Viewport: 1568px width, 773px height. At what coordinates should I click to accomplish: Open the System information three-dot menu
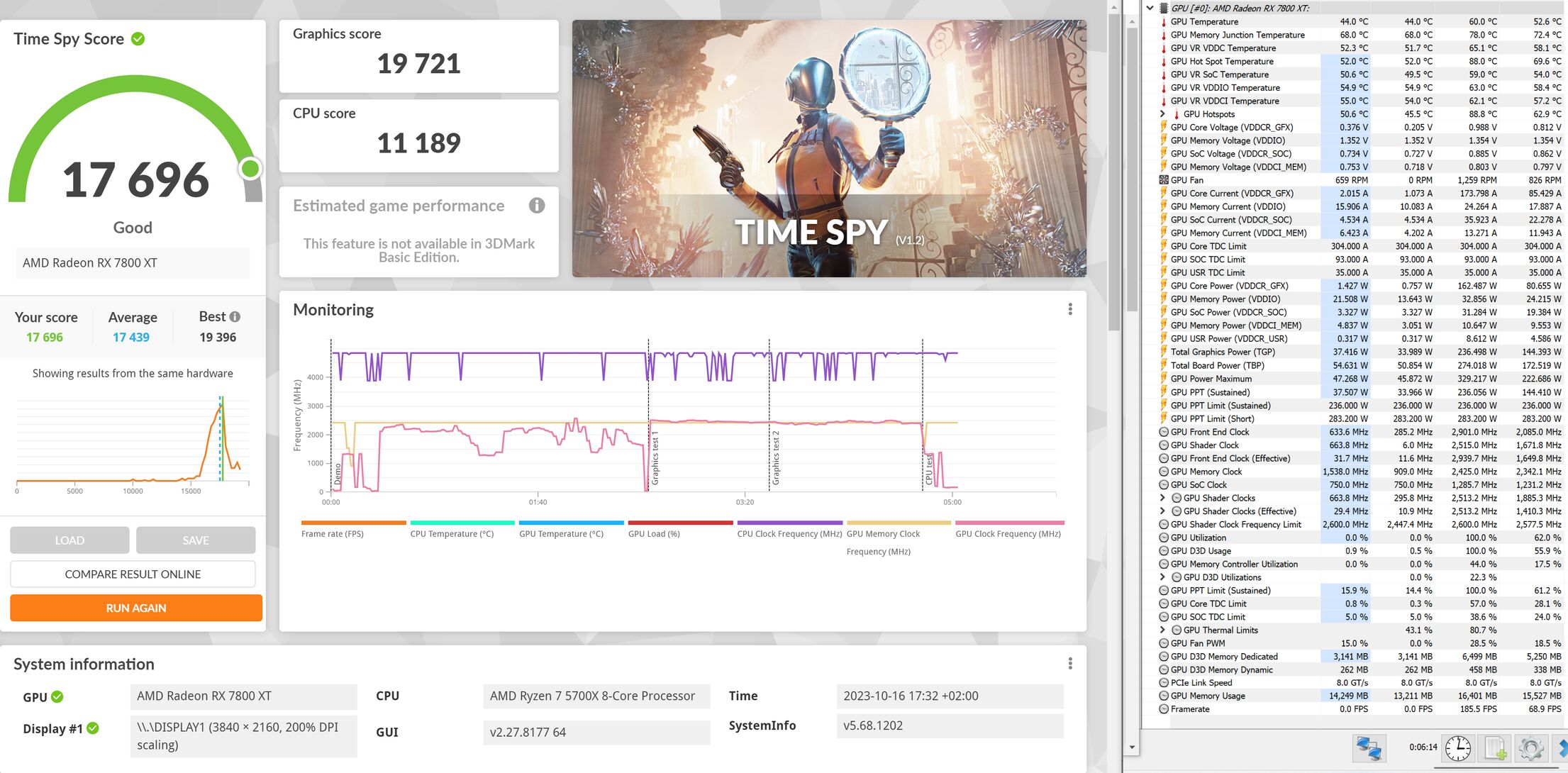pos(1070,663)
